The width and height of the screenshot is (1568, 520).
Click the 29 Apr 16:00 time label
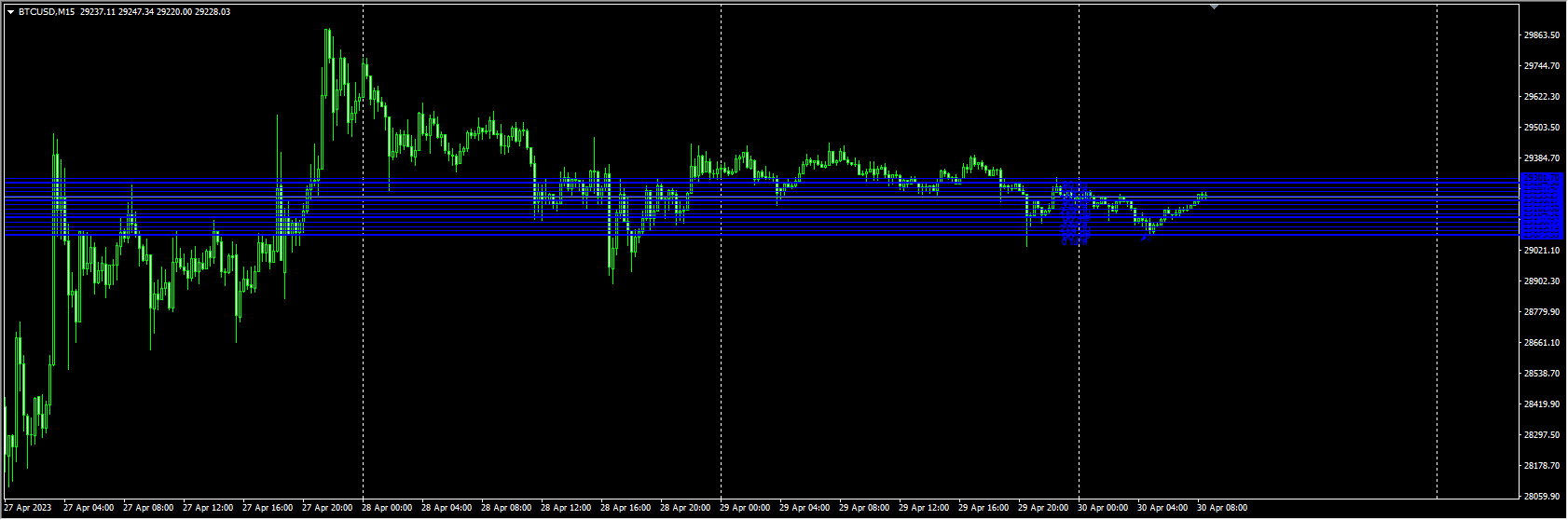(x=983, y=508)
